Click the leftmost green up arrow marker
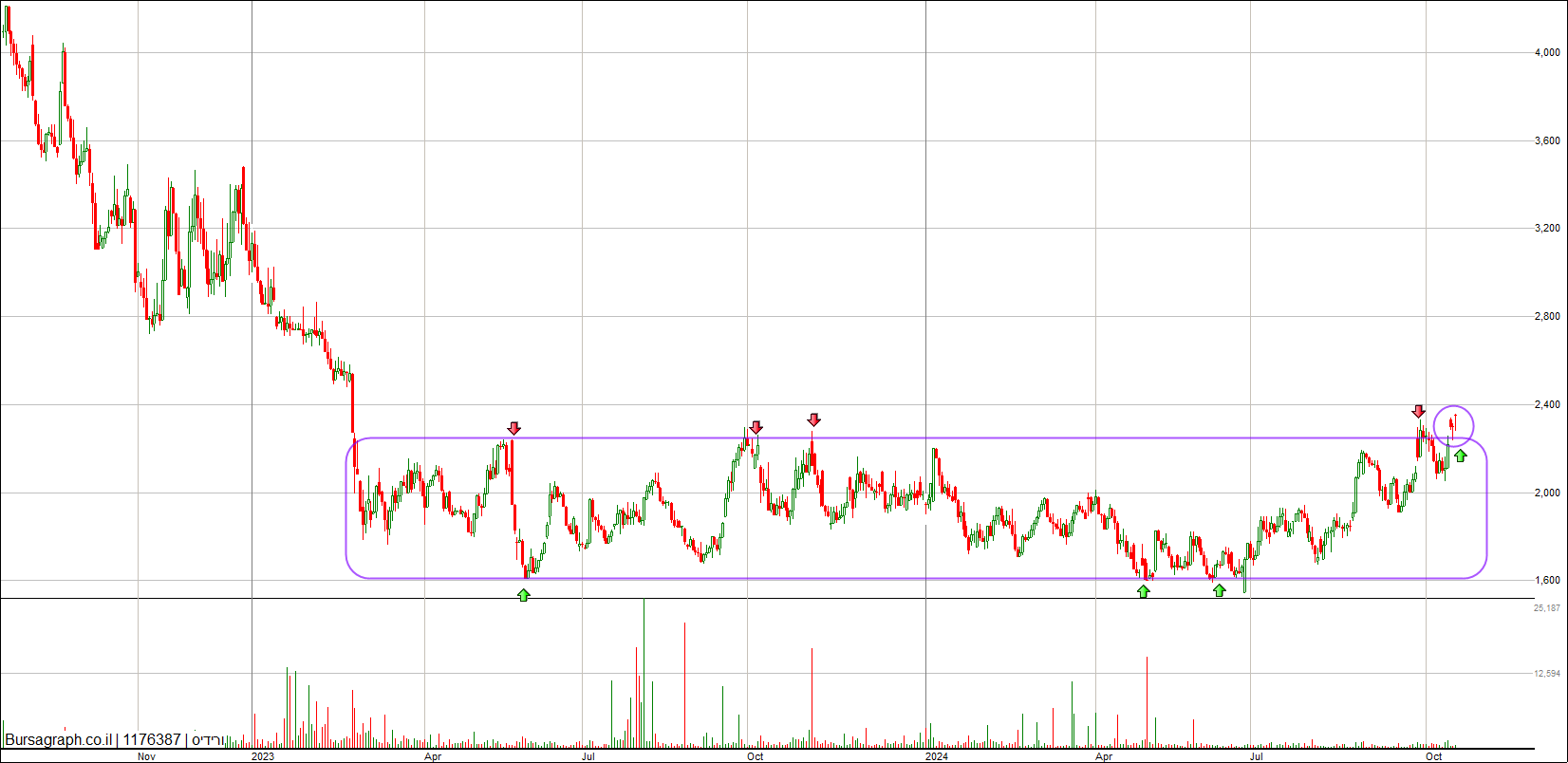The image size is (1568, 763). (x=523, y=594)
